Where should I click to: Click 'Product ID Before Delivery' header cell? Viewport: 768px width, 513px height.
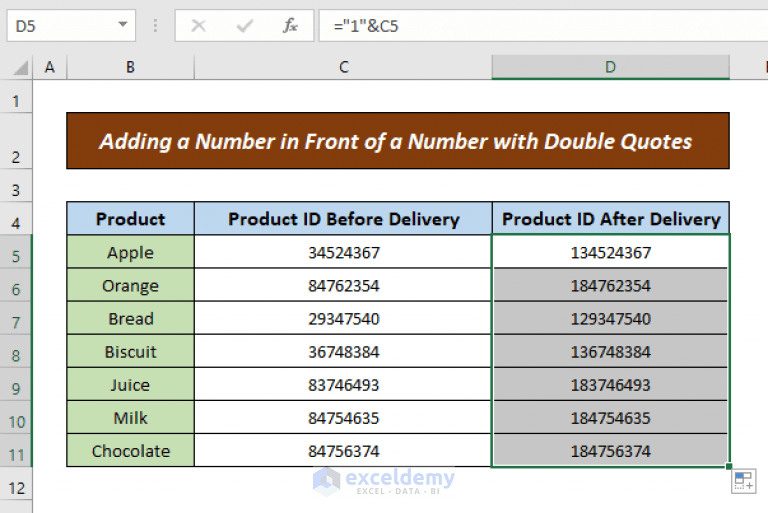pyautogui.click(x=343, y=219)
